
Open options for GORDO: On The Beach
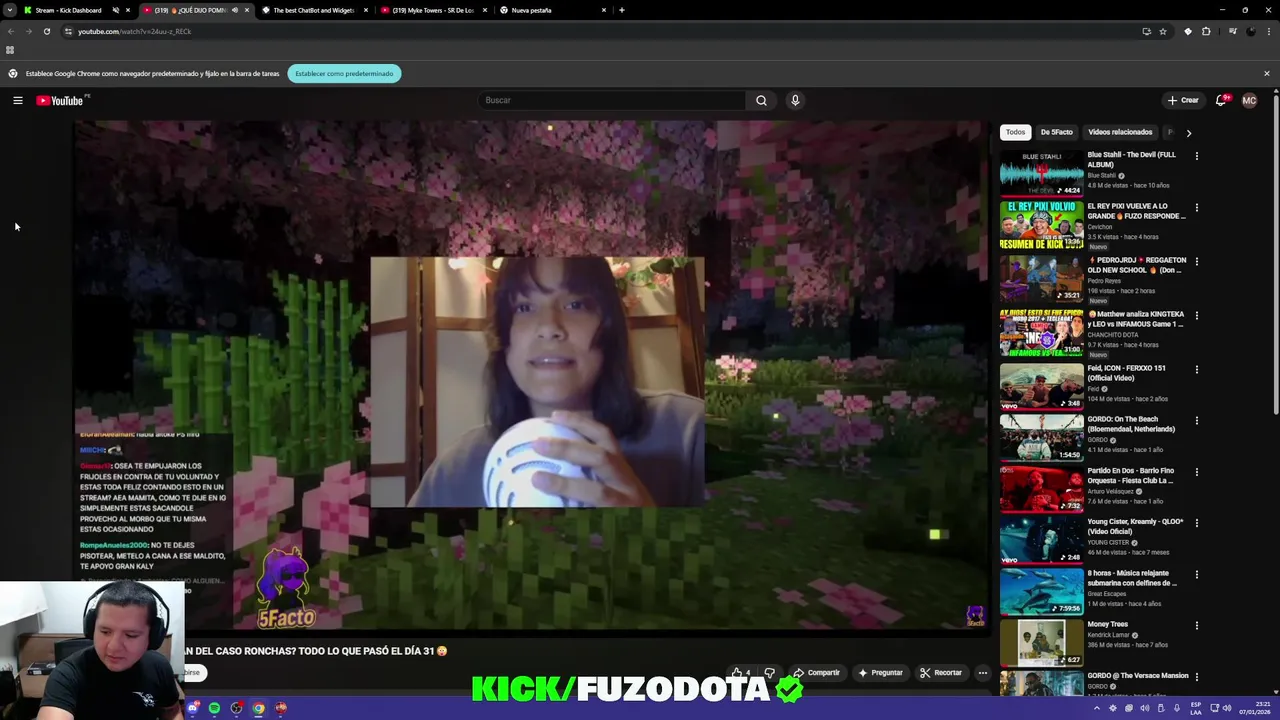point(1196,421)
